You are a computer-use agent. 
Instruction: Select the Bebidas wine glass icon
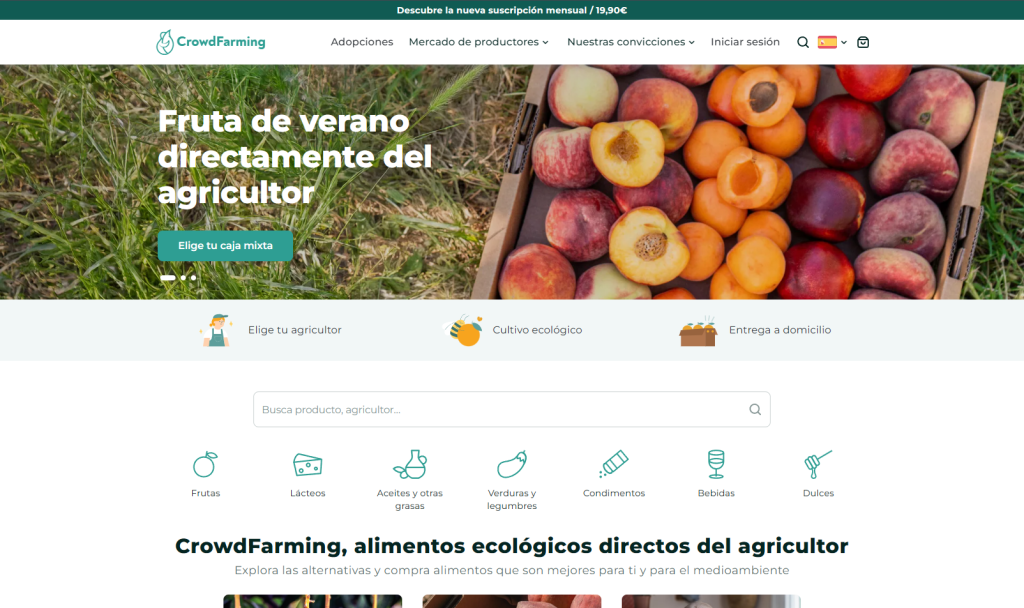click(x=716, y=465)
